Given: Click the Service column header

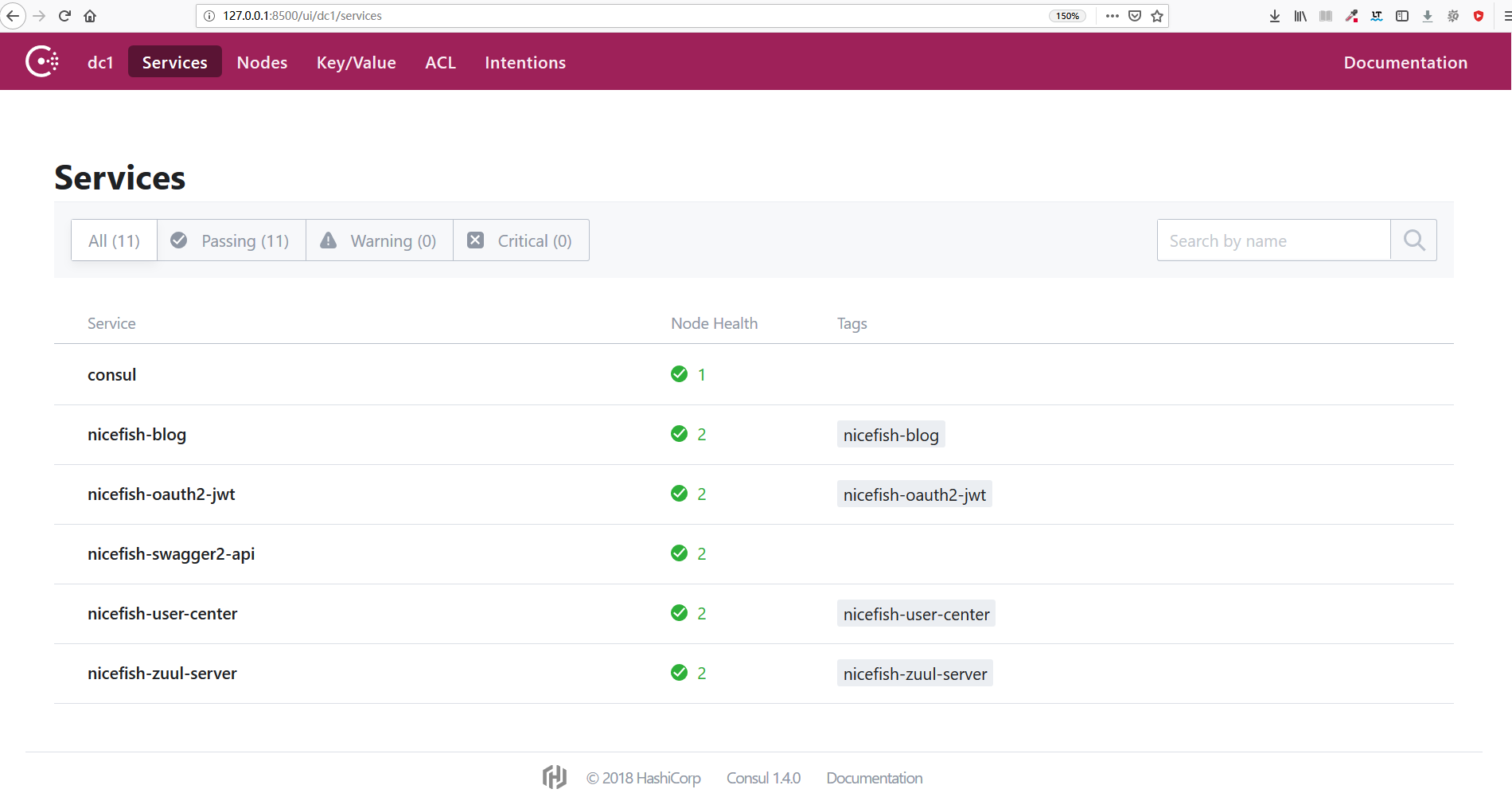Looking at the screenshot, I should (x=111, y=323).
